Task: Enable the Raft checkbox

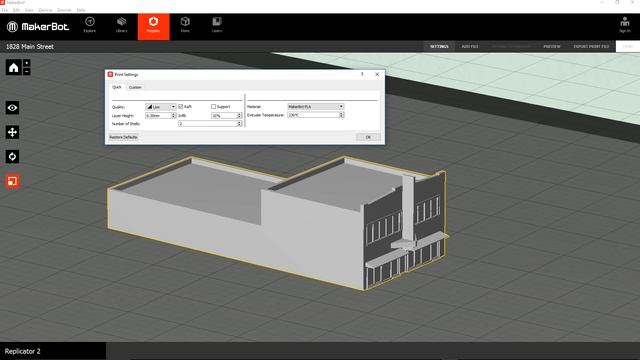Action: 180,107
